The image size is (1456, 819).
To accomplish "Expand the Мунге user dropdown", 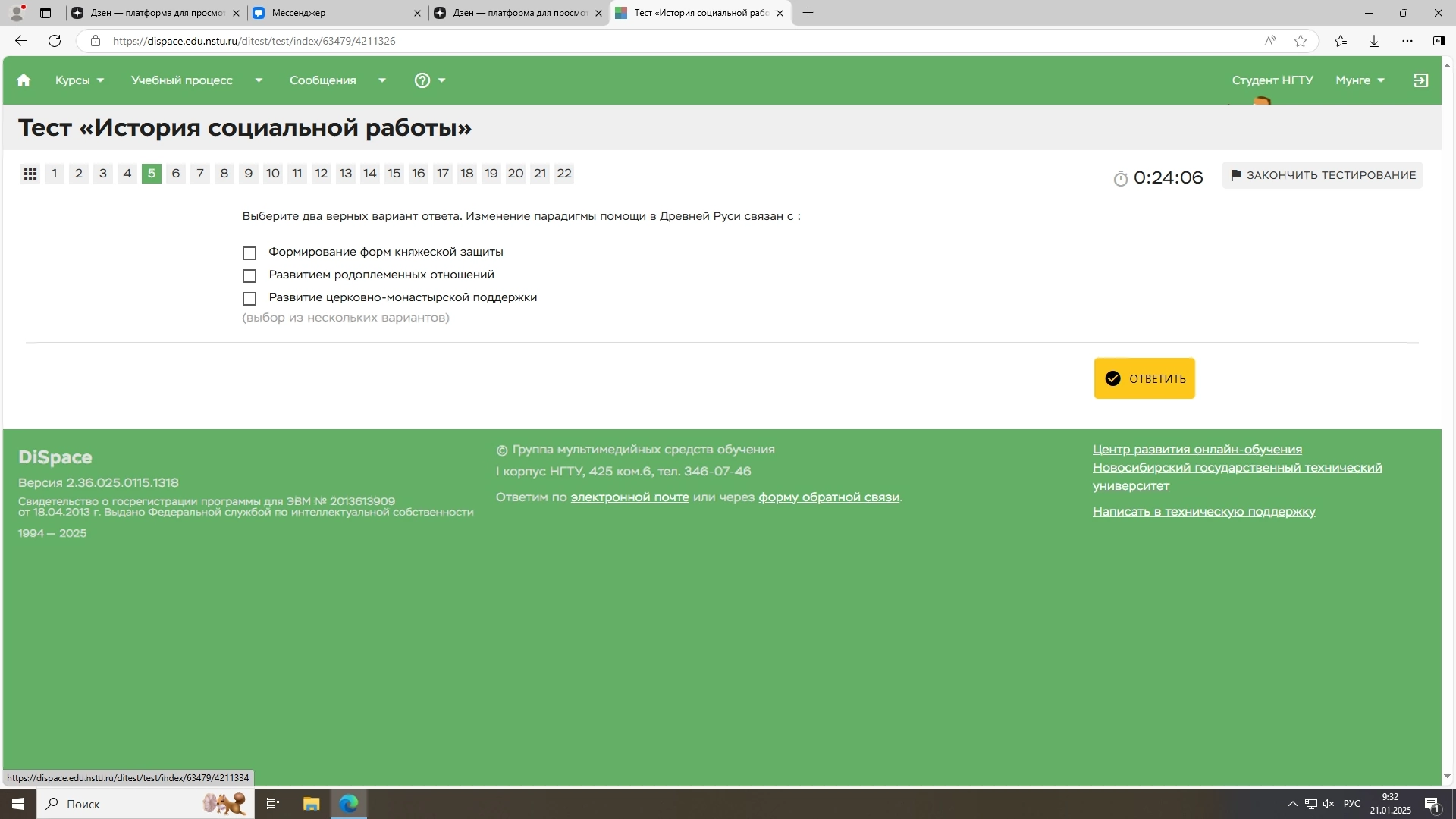I will click(1360, 80).
